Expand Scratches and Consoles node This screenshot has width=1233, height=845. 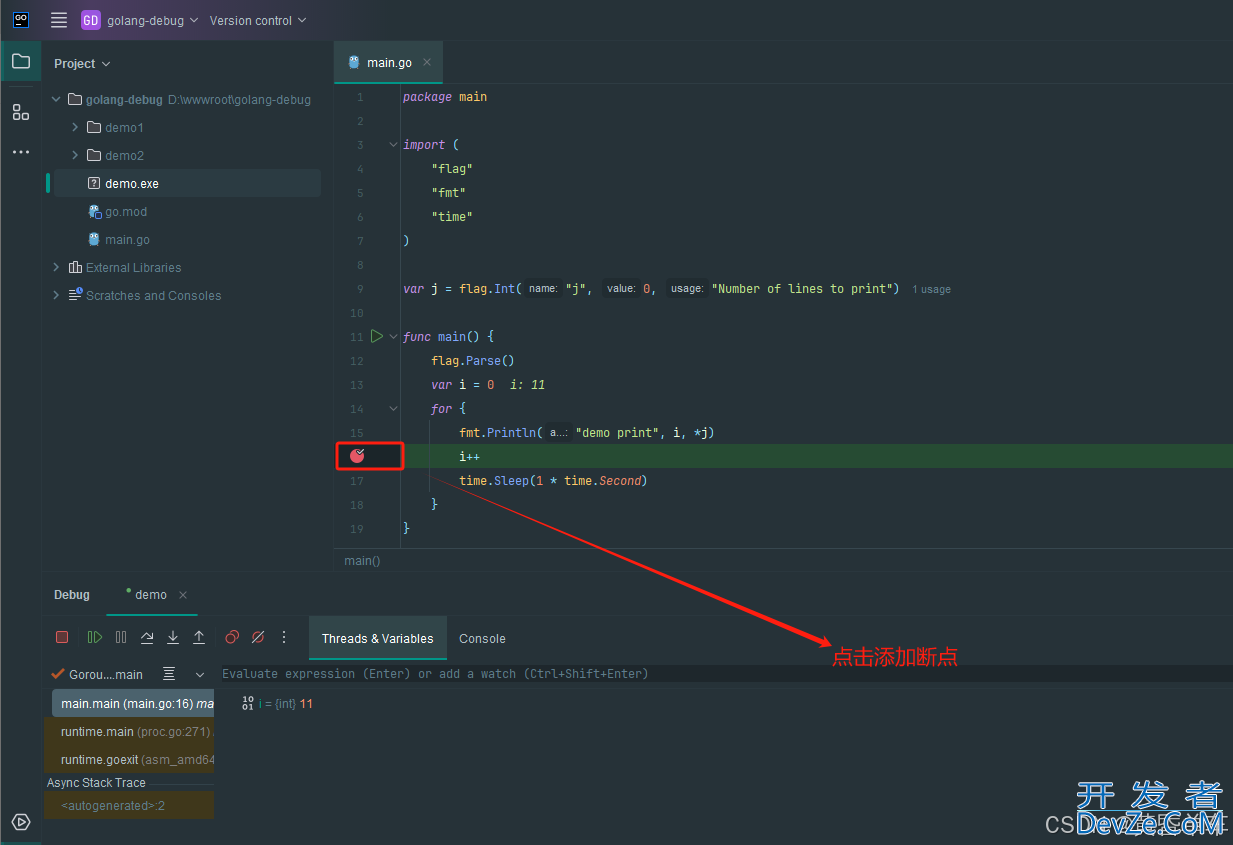pyautogui.click(x=56, y=296)
